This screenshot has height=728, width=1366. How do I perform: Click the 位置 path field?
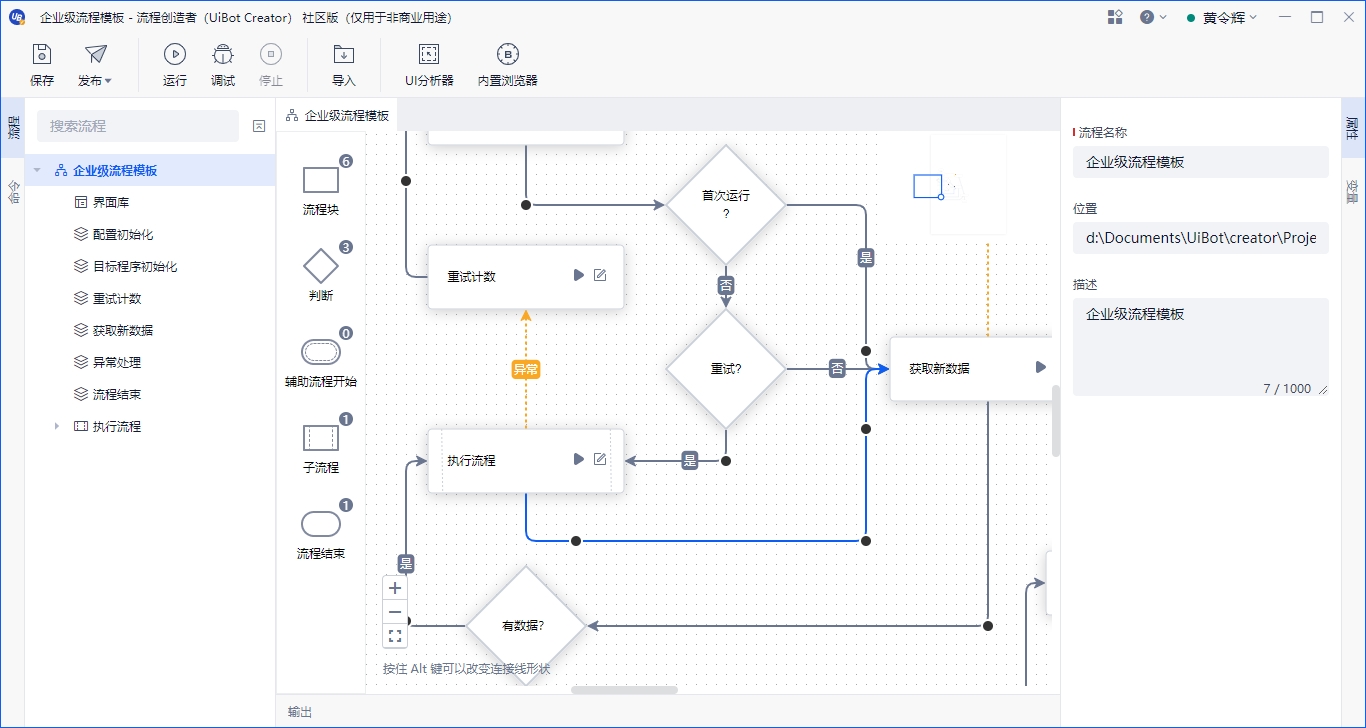coord(1201,238)
